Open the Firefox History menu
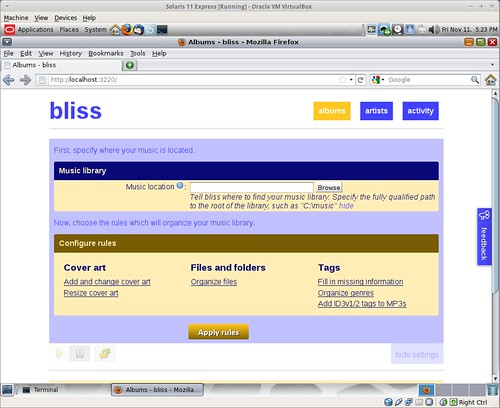 tap(71, 53)
